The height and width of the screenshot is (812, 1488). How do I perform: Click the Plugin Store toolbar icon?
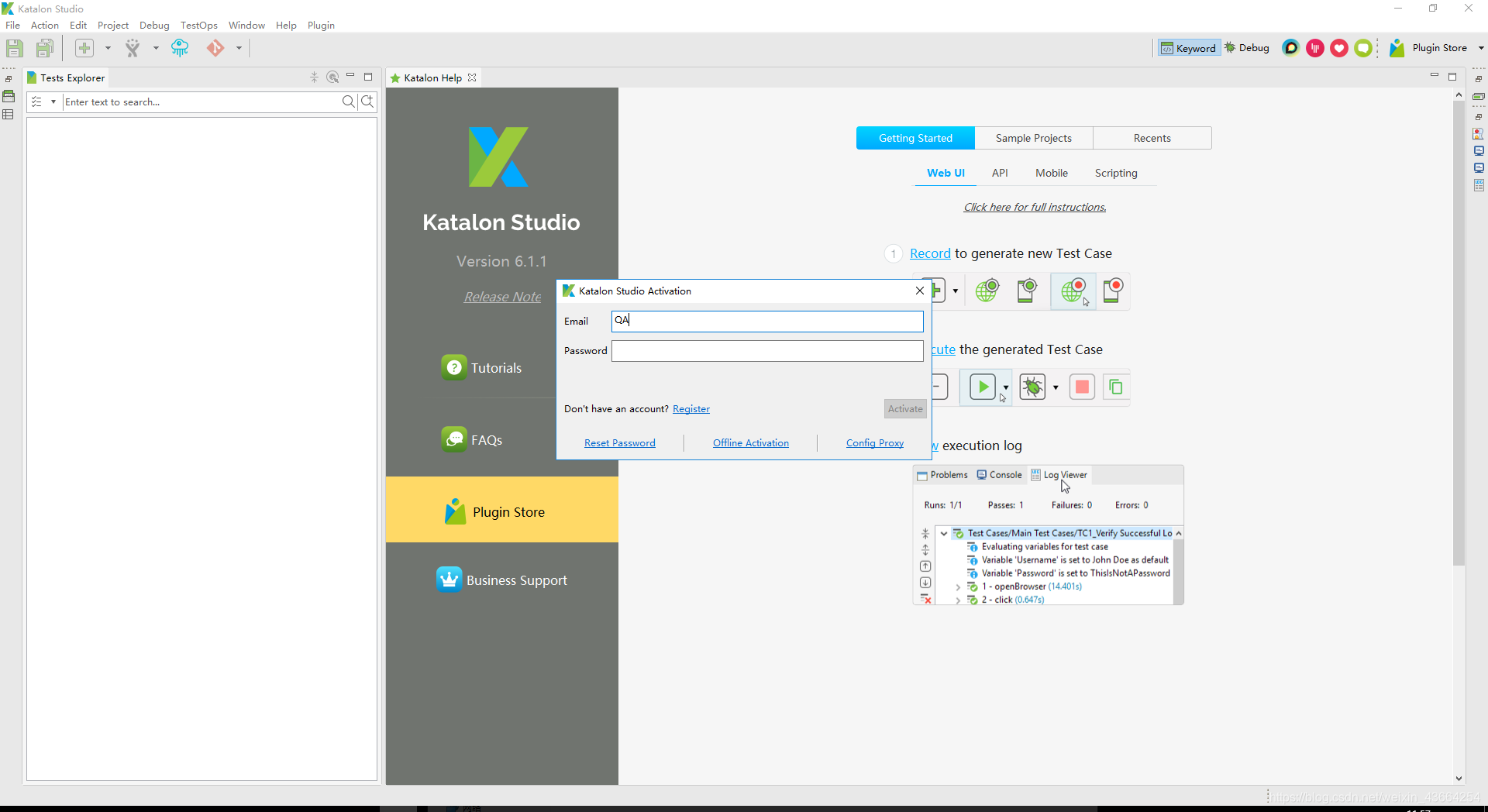[x=1429, y=48]
